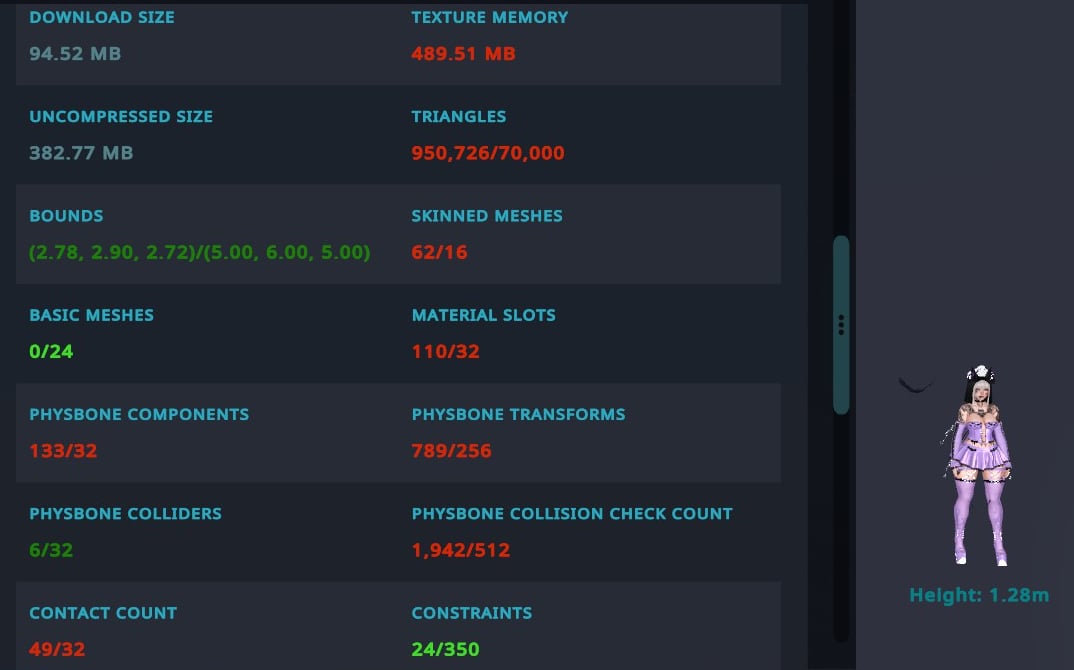Click the 6/32 physbone colliders value
The image size is (1074, 670).
(x=51, y=550)
